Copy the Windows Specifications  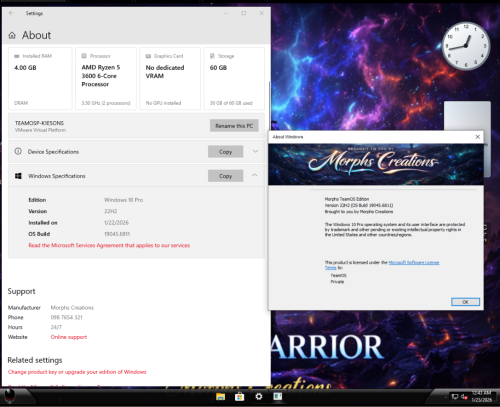225,176
